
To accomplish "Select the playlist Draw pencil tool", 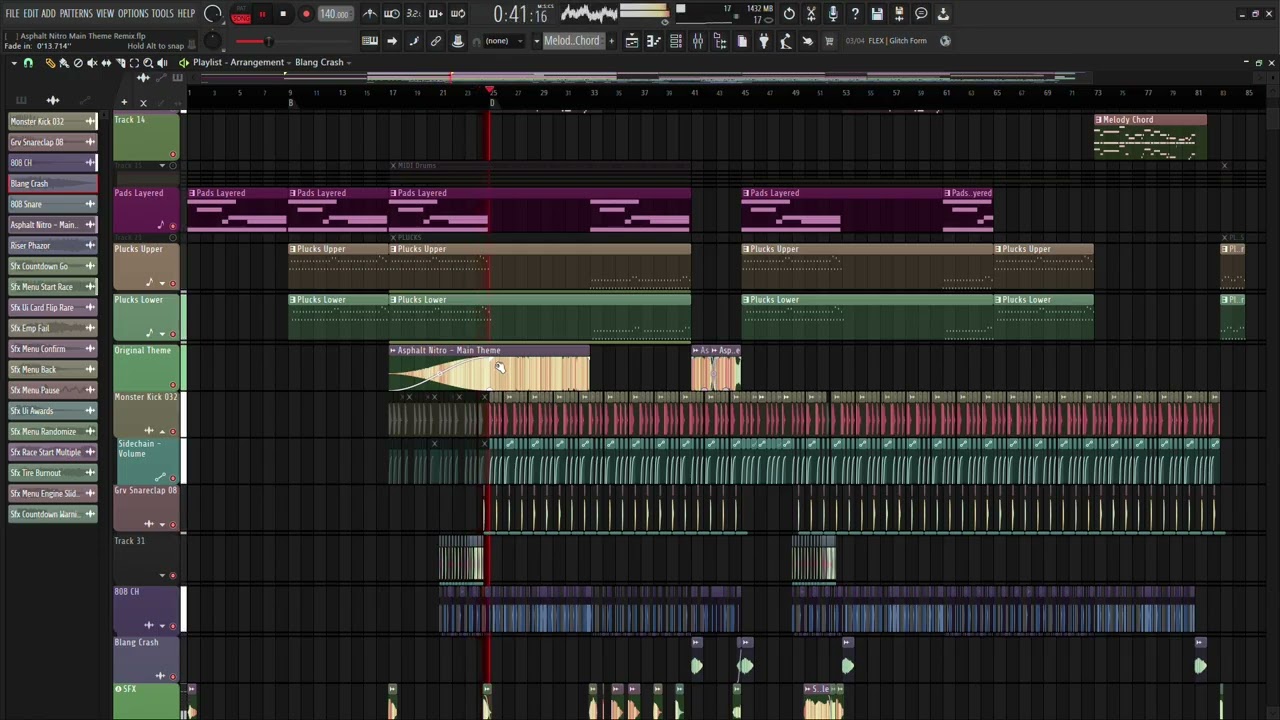I will click(50, 63).
